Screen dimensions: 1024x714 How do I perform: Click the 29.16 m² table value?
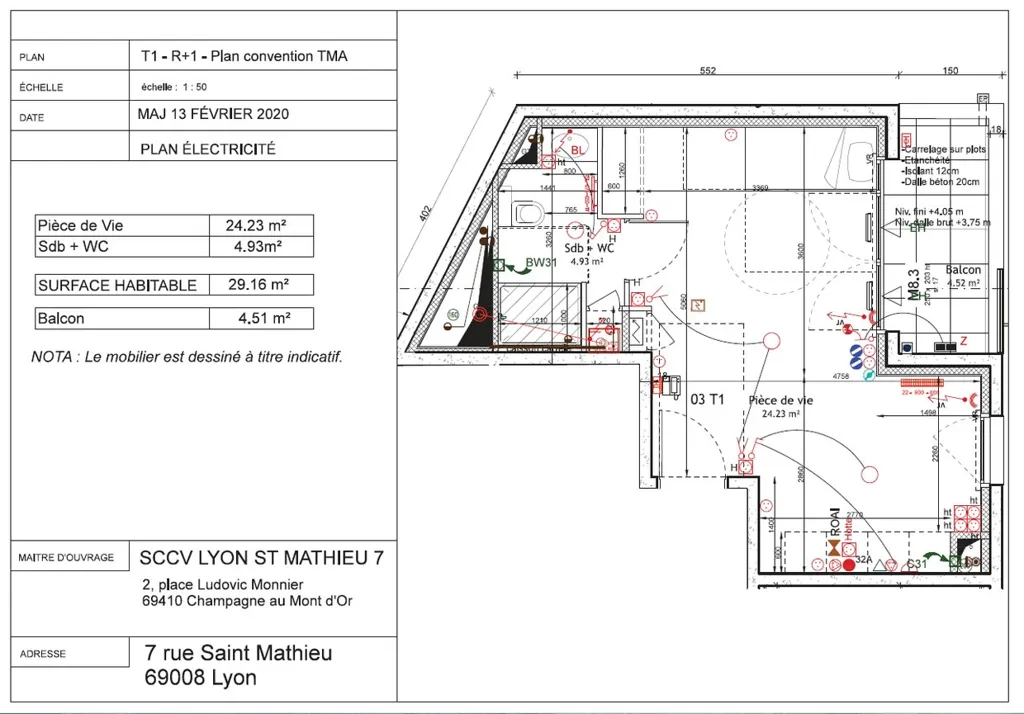coord(261,285)
